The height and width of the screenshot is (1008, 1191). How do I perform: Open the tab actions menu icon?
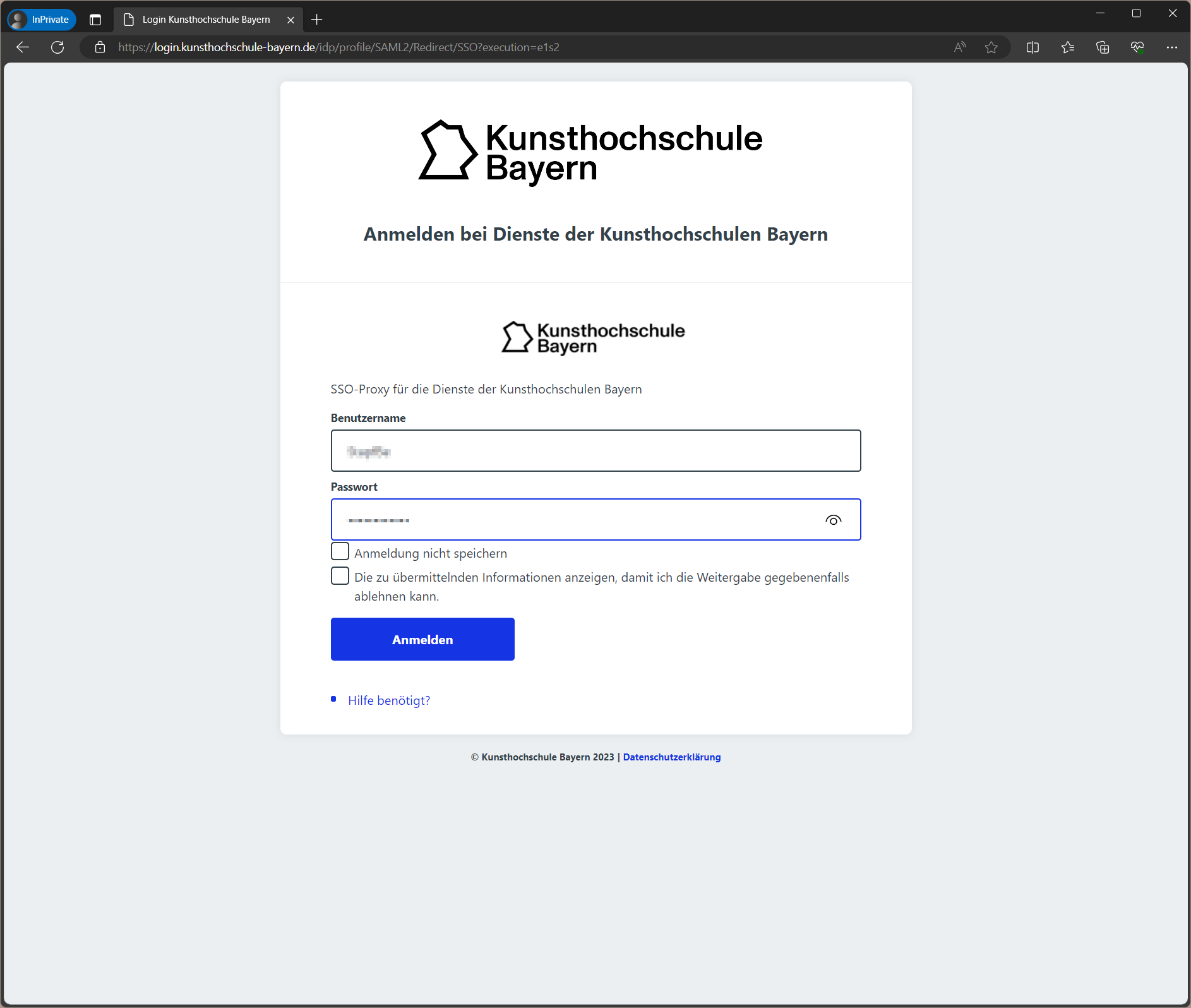(x=95, y=20)
